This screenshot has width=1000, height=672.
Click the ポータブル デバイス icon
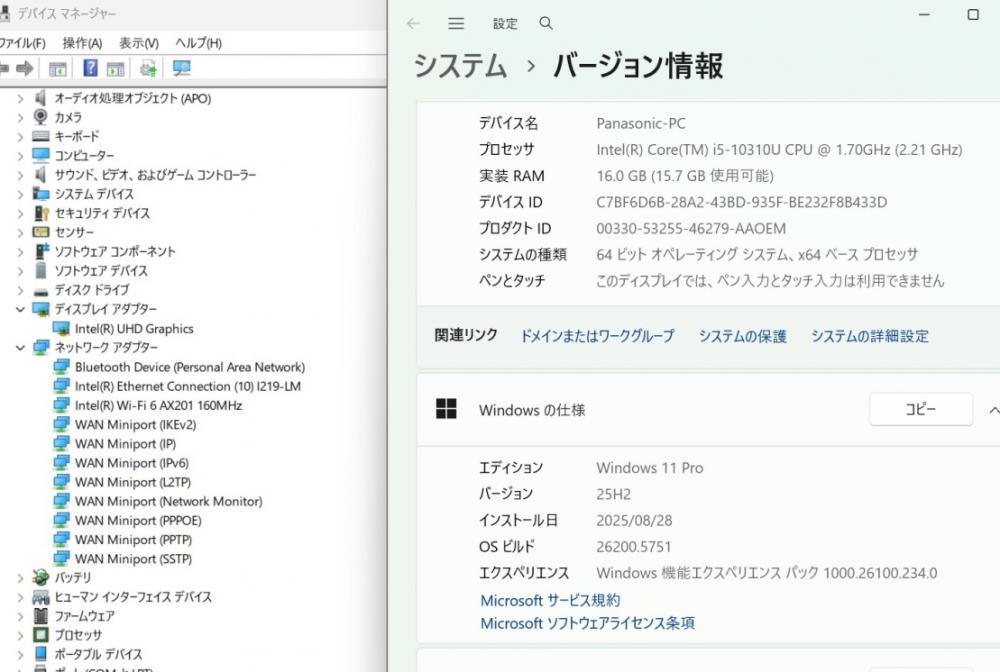coord(41,654)
